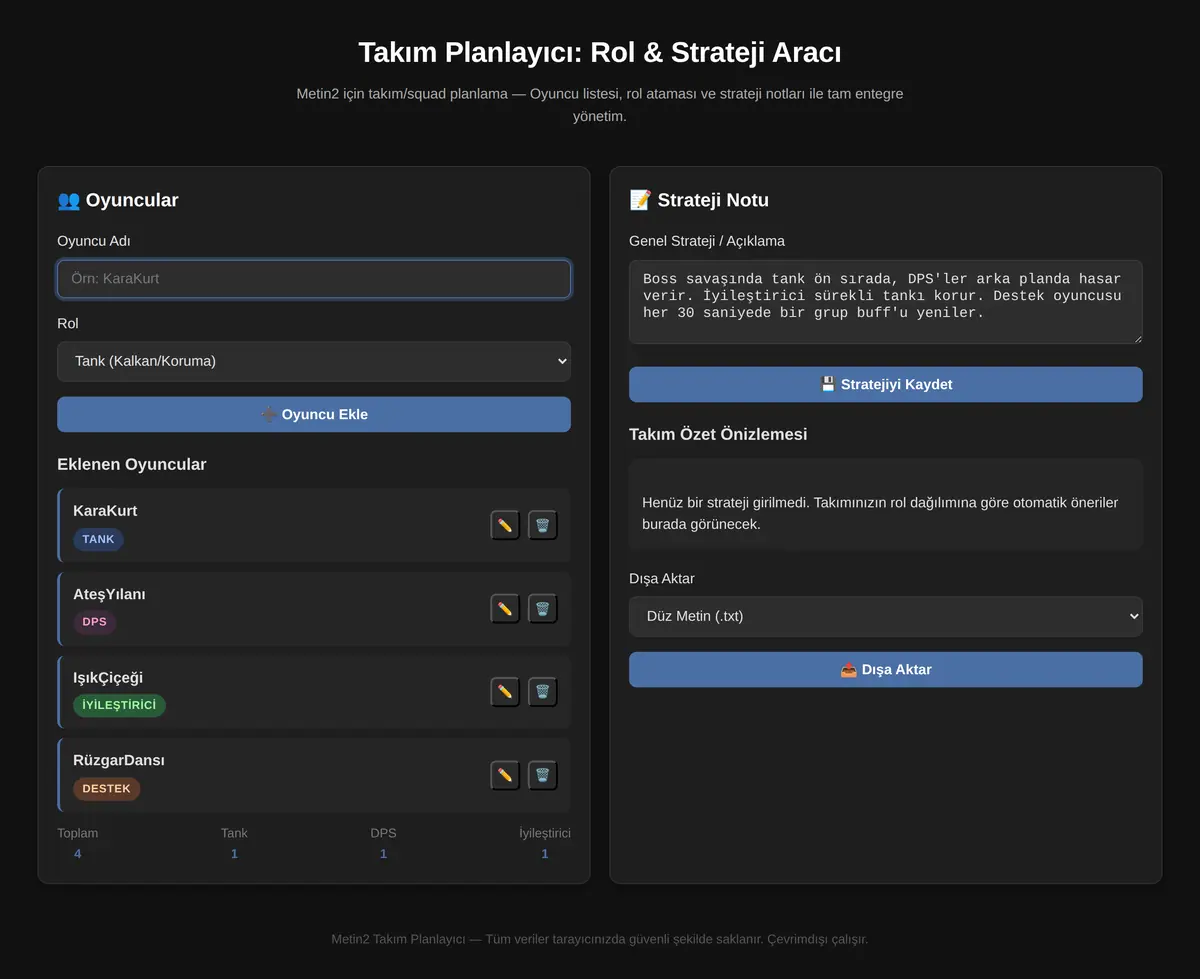Remove AteşYılanı with the trash icon

(x=542, y=608)
